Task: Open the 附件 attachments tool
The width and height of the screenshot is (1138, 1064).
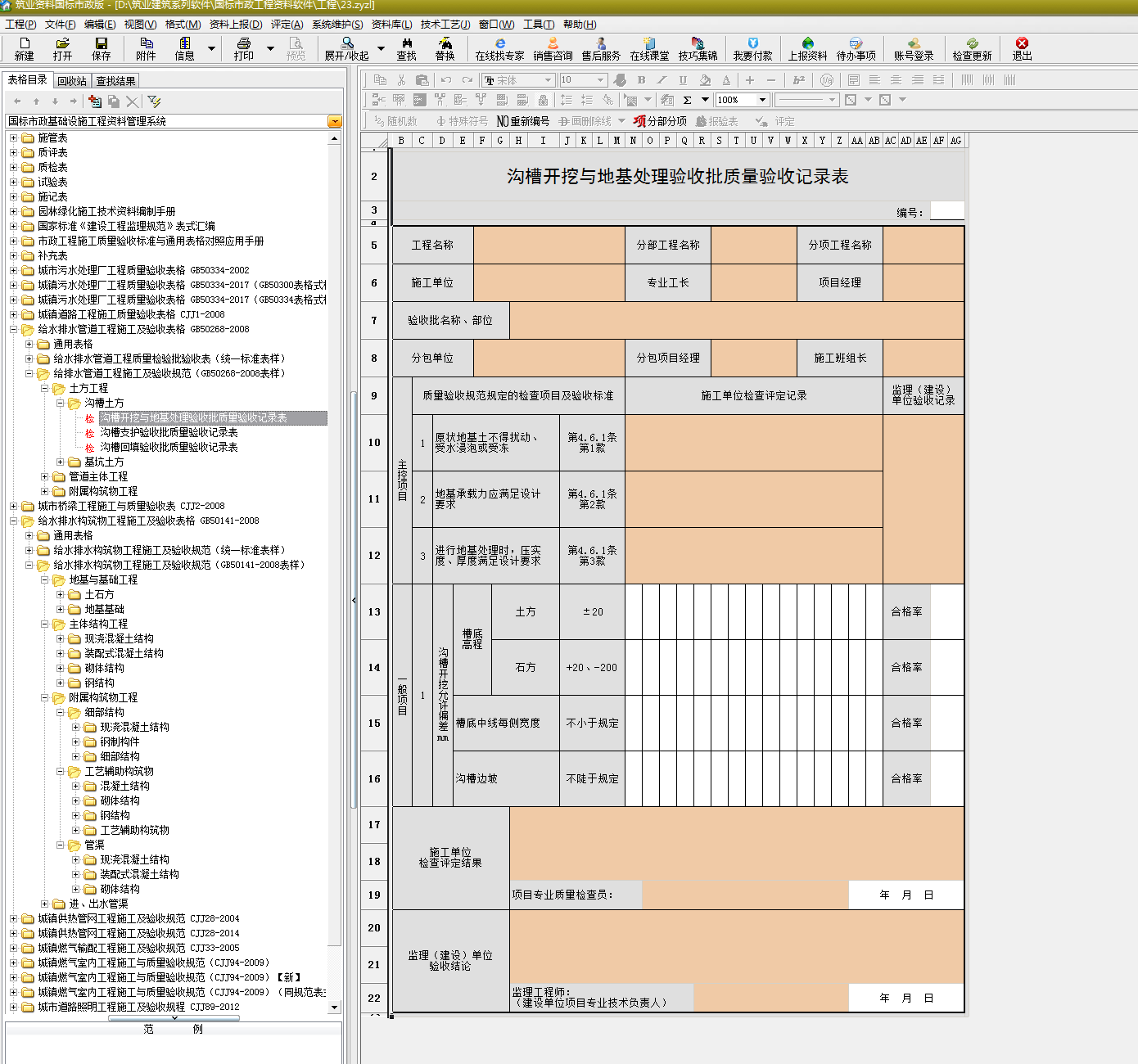Action: tap(146, 48)
